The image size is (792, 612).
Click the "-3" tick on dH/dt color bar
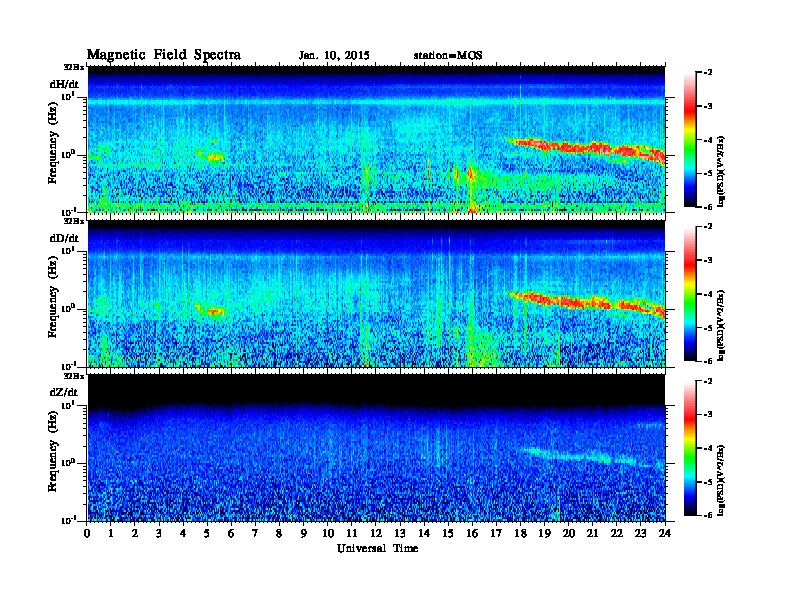pyautogui.click(x=708, y=106)
